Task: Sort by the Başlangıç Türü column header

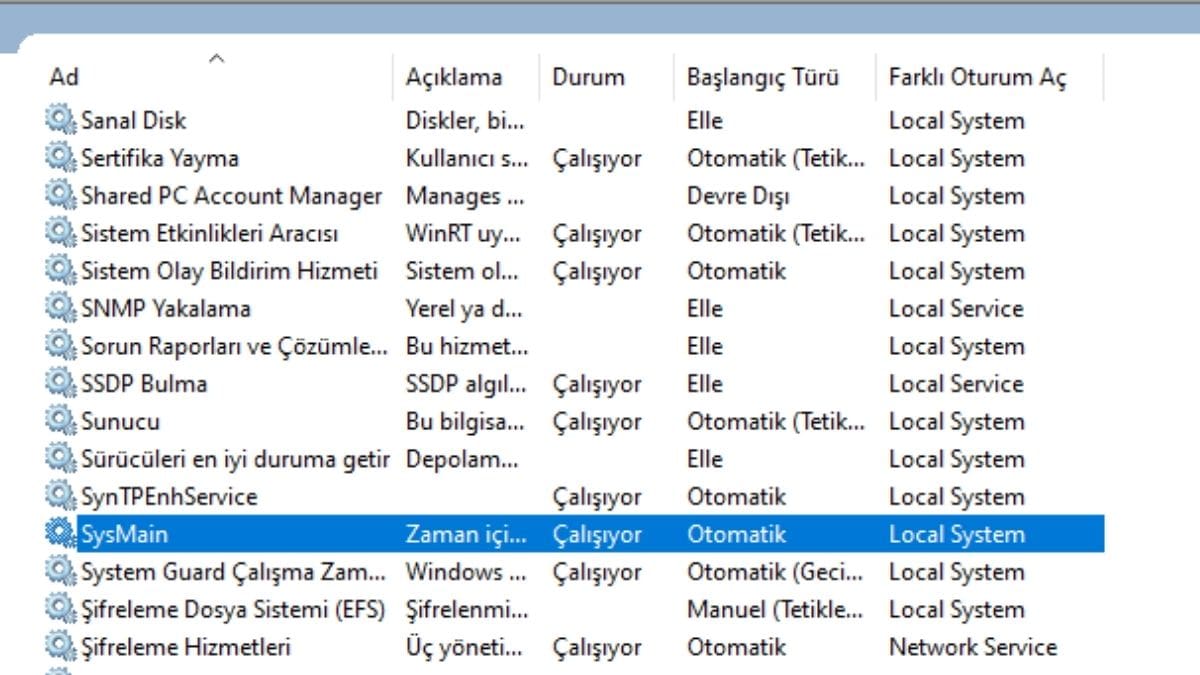Action: tap(763, 77)
